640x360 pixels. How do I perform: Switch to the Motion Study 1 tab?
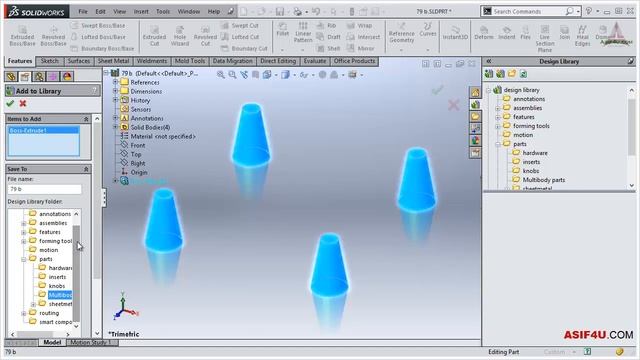coord(90,342)
